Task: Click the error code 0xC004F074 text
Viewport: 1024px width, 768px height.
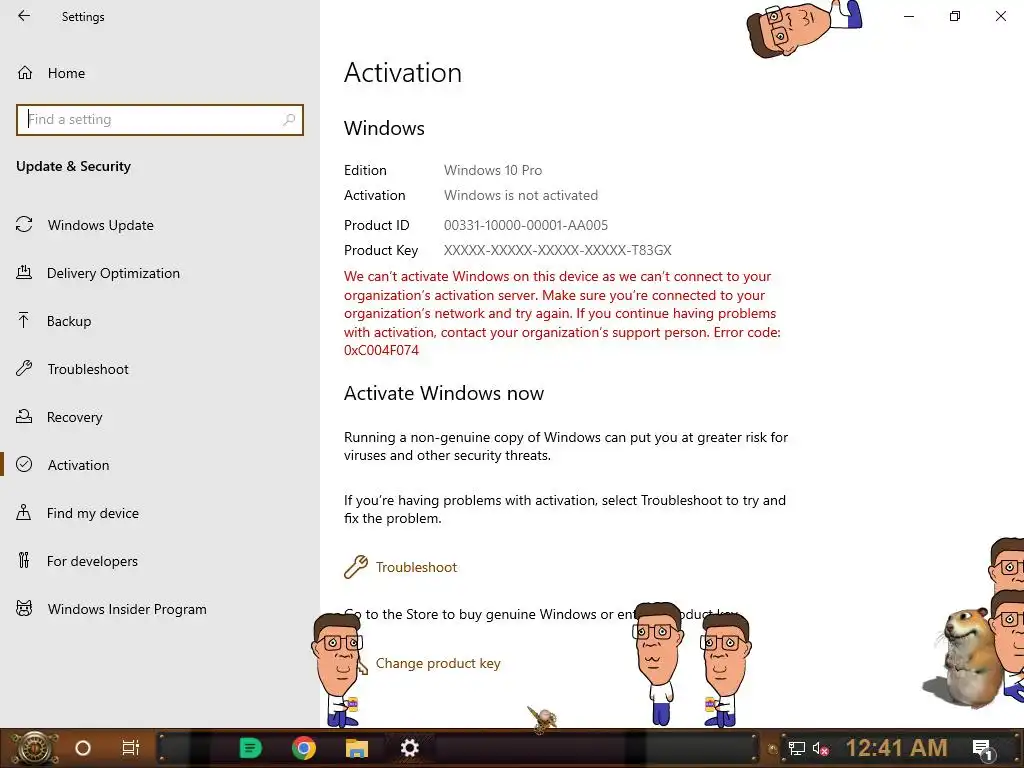Action: tap(381, 350)
